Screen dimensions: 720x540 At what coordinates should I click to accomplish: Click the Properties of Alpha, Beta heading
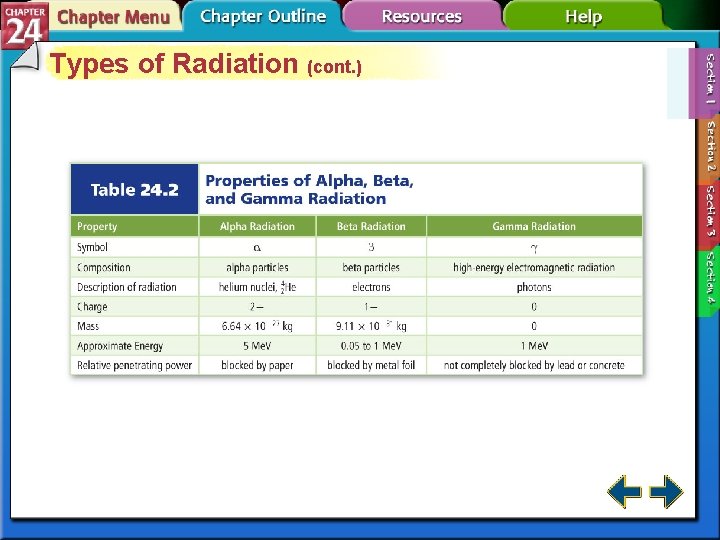309,189
